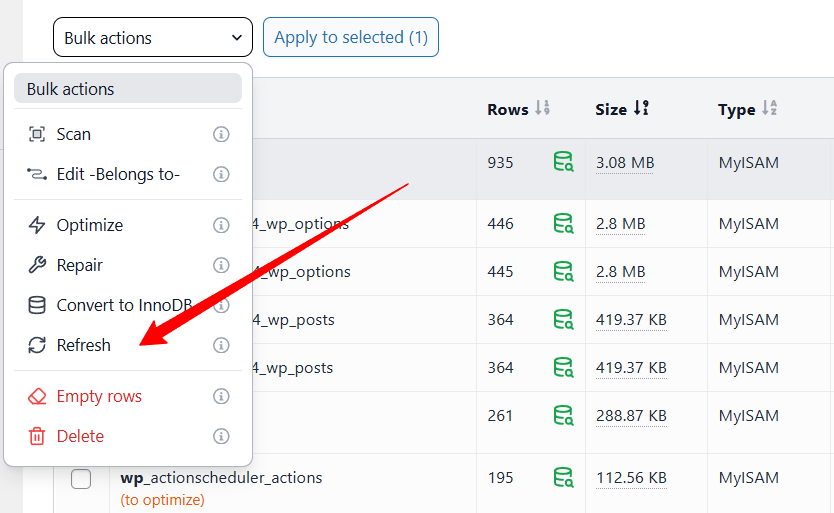
Task: Click the 195 rows count cell
Action: pyautogui.click(x=501, y=477)
